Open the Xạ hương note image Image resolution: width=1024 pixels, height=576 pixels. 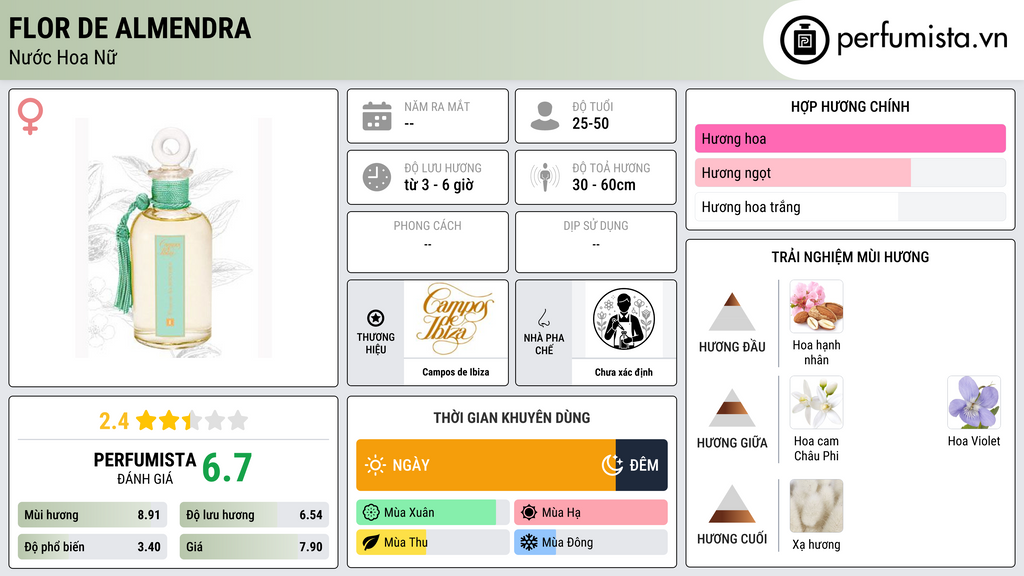[x=816, y=505]
